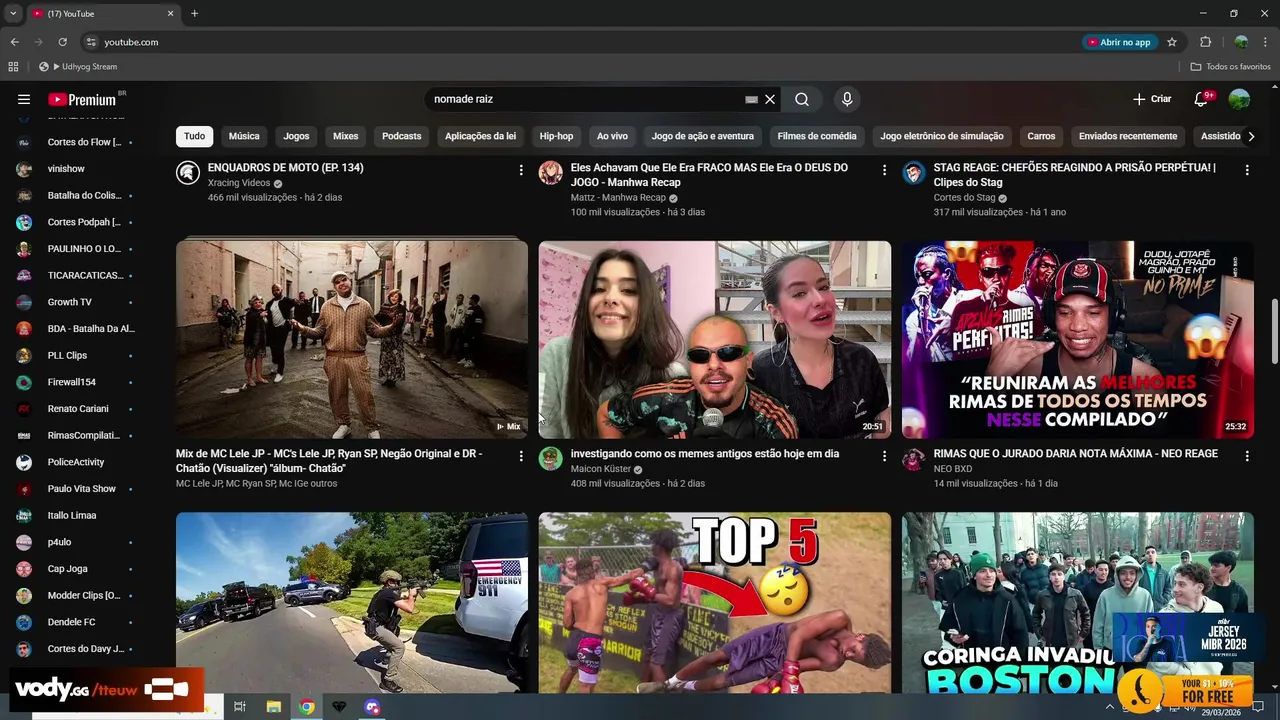The width and height of the screenshot is (1280, 720).
Task: Select the Ao vivo filter chip
Action: [612, 136]
